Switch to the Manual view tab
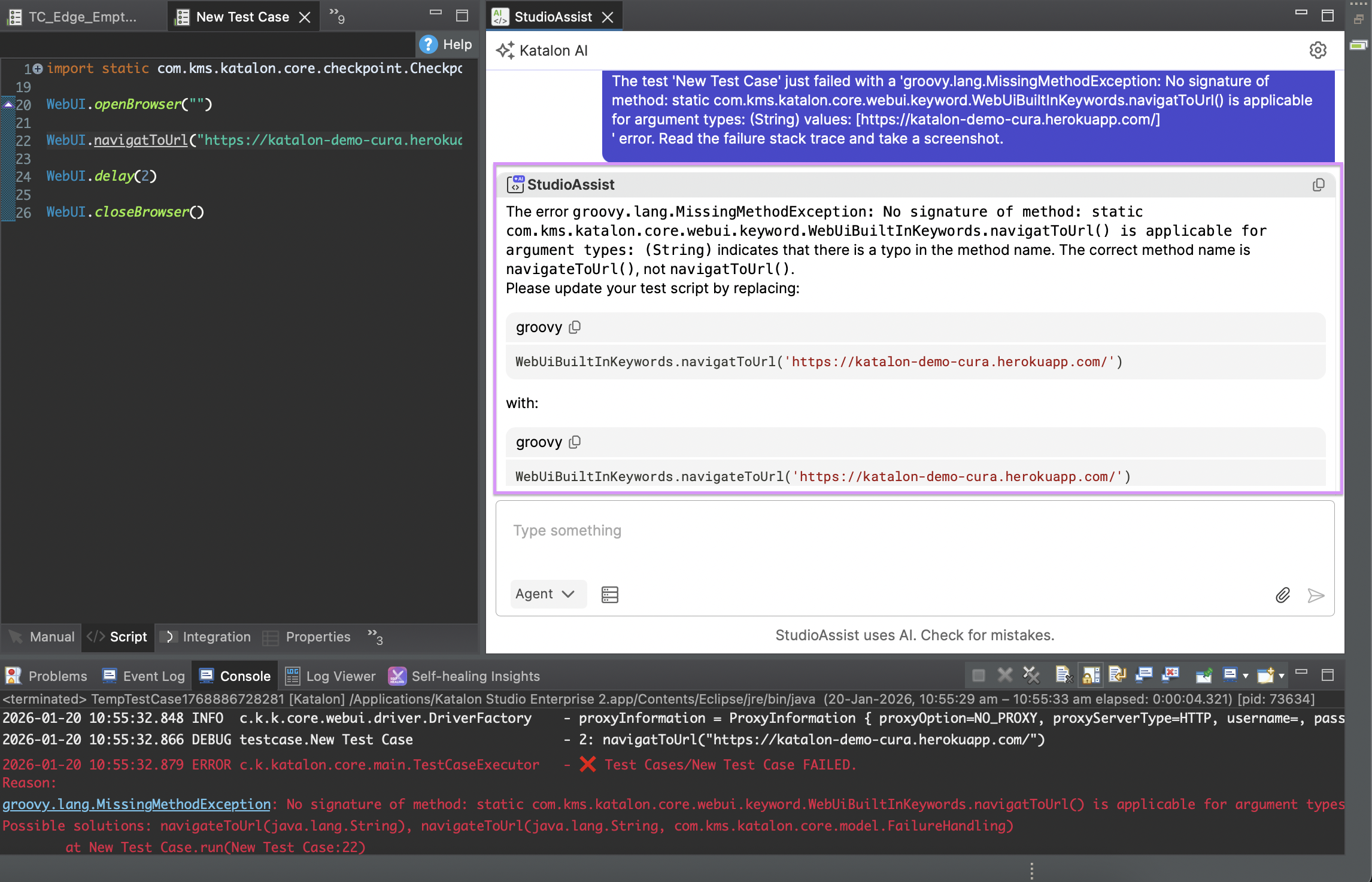 [x=43, y=637]
